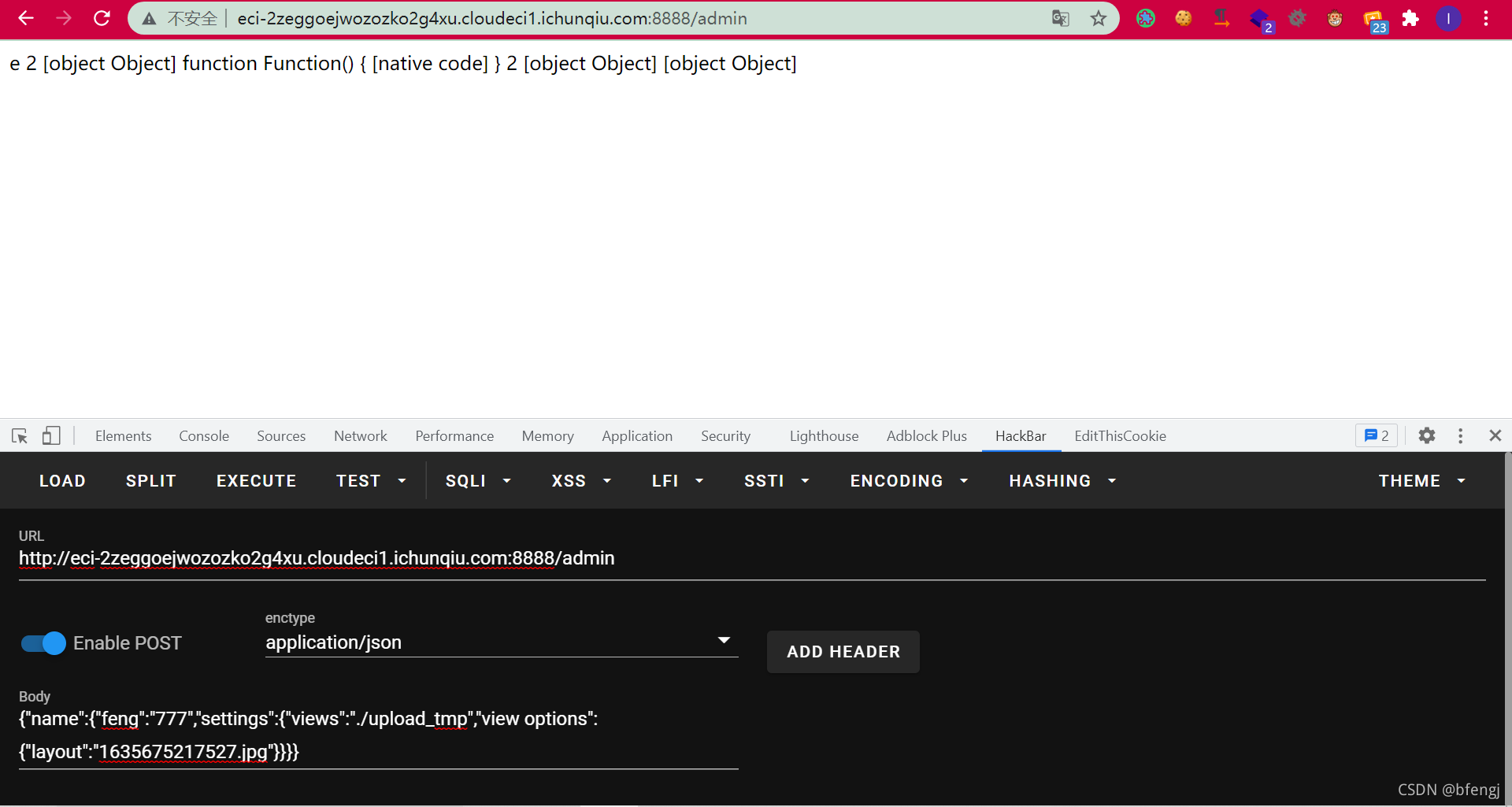
Task: Expand the TEST dropdown menu
Action: tap(371, 480)
